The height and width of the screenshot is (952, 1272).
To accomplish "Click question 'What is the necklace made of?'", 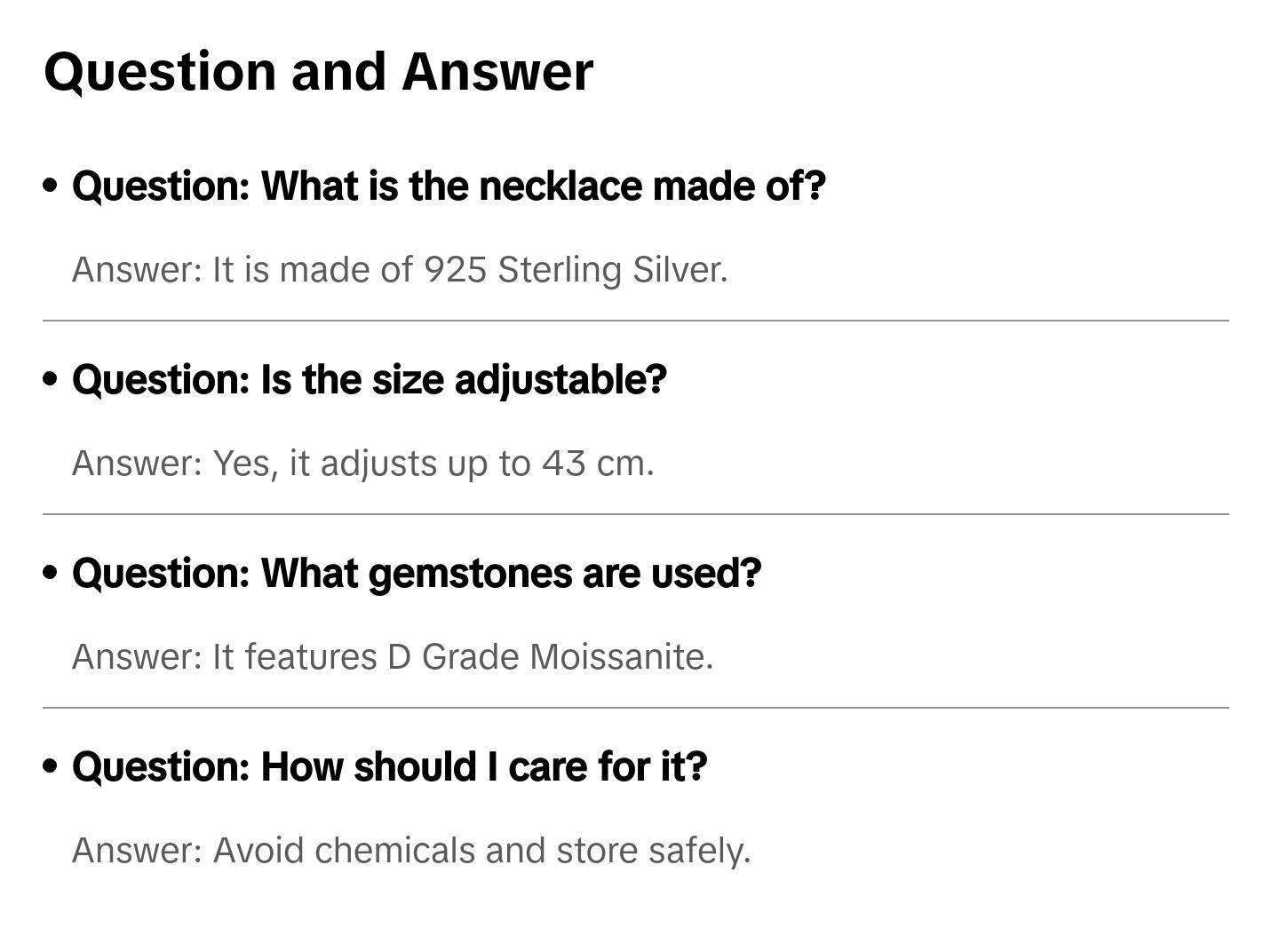I will (449, 186).
